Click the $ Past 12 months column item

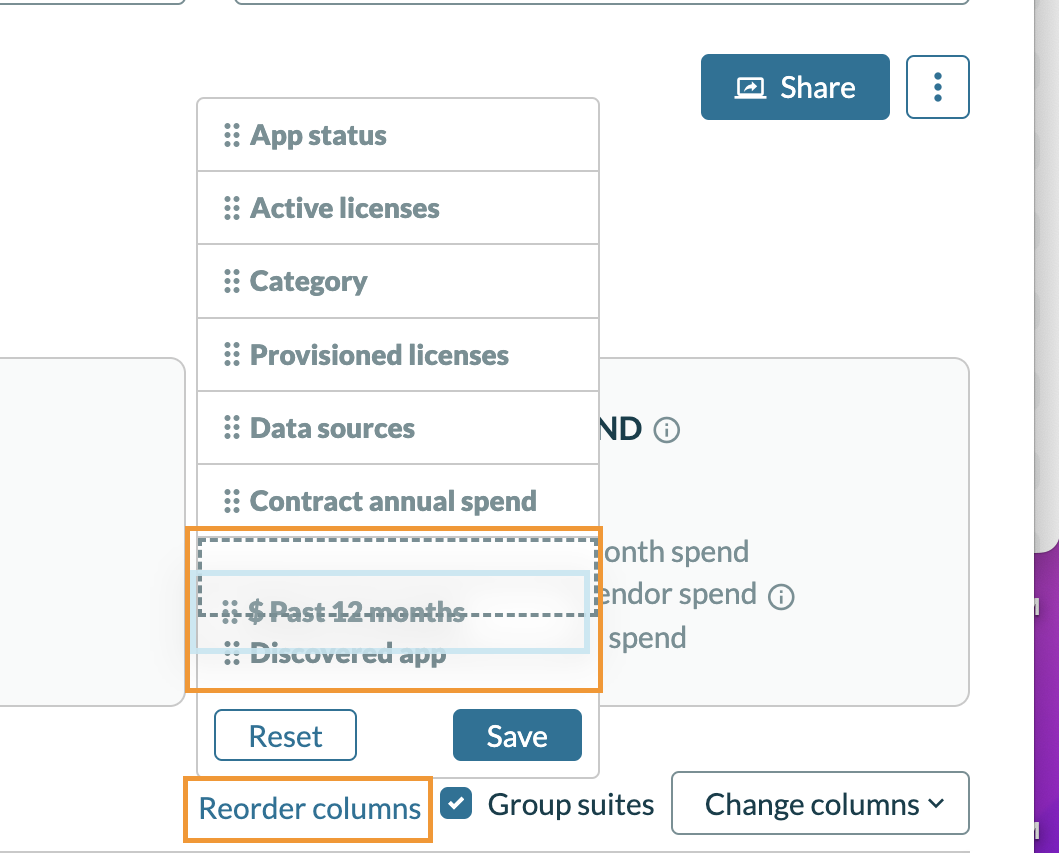click(356, 611)
